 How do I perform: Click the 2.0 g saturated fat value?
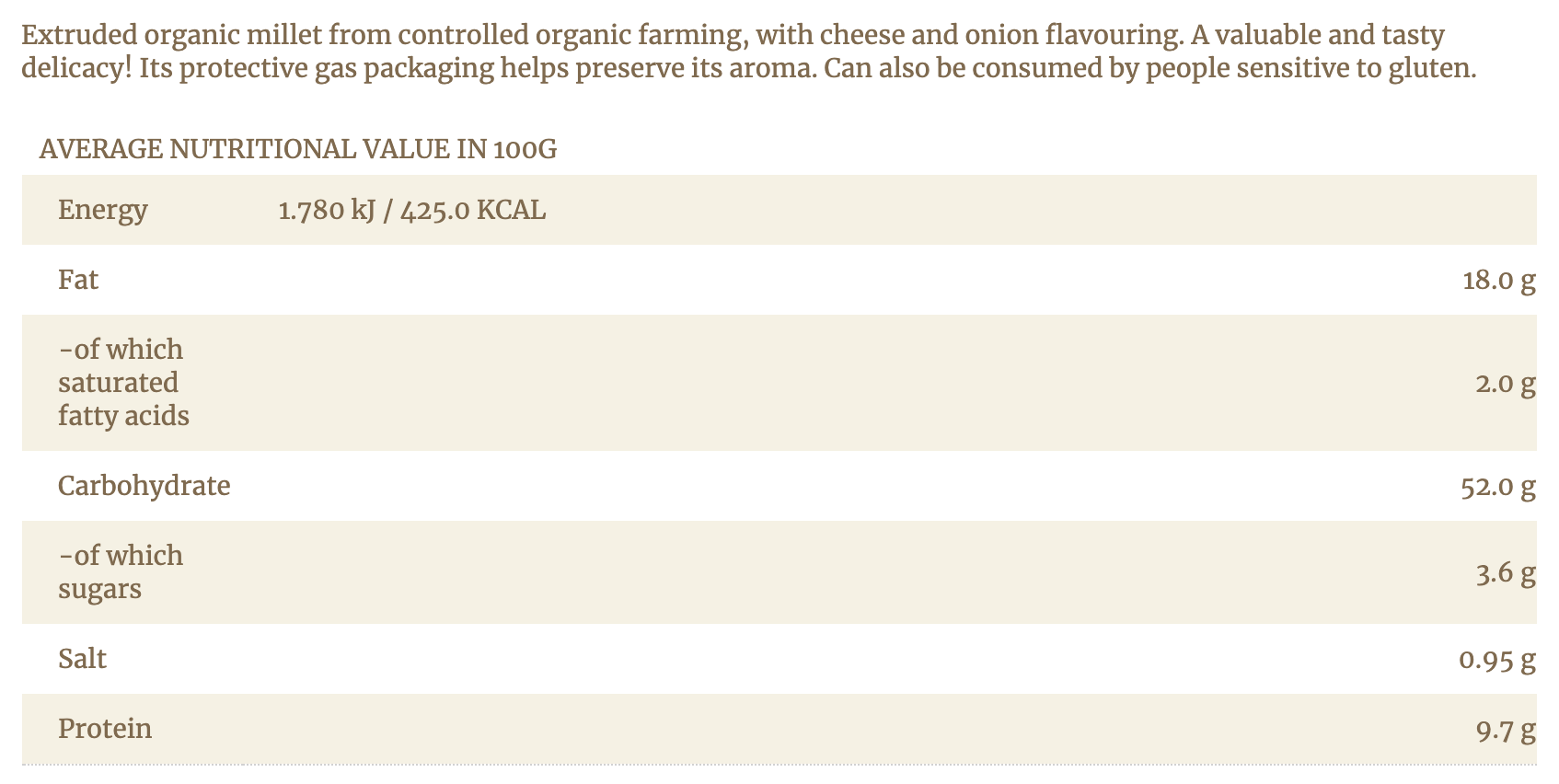(1505, 383)
